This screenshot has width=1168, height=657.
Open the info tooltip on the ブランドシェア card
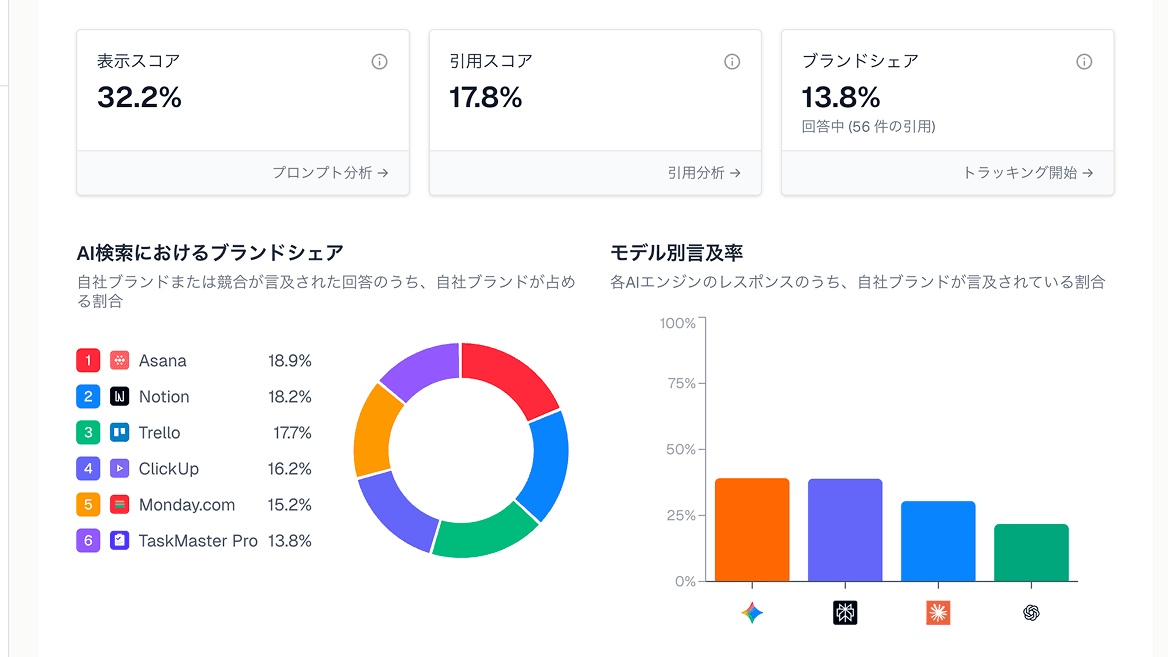1084,61
